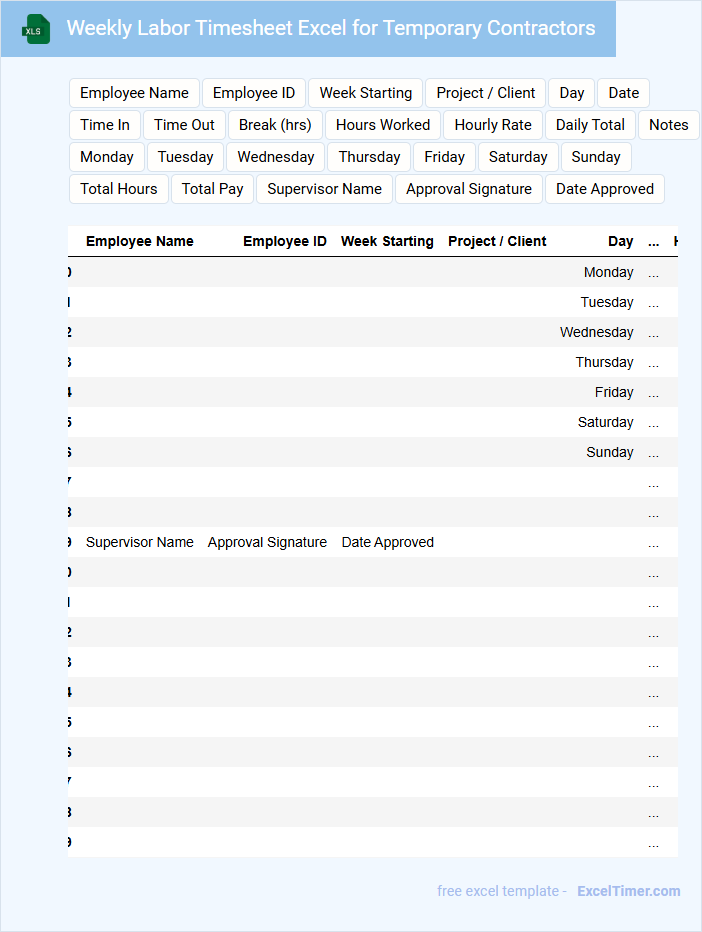
Task: Click the Notes tag
Action: (669, 125)
